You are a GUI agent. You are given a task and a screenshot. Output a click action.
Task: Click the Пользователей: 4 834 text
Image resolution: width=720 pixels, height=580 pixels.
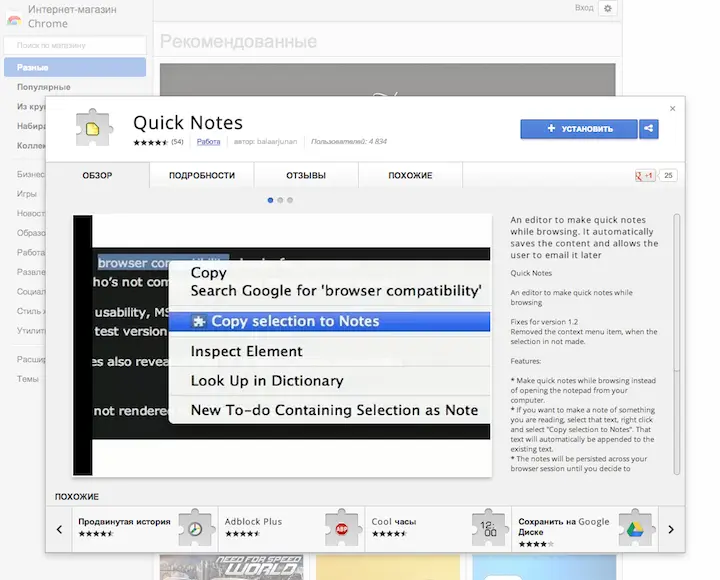349,141
